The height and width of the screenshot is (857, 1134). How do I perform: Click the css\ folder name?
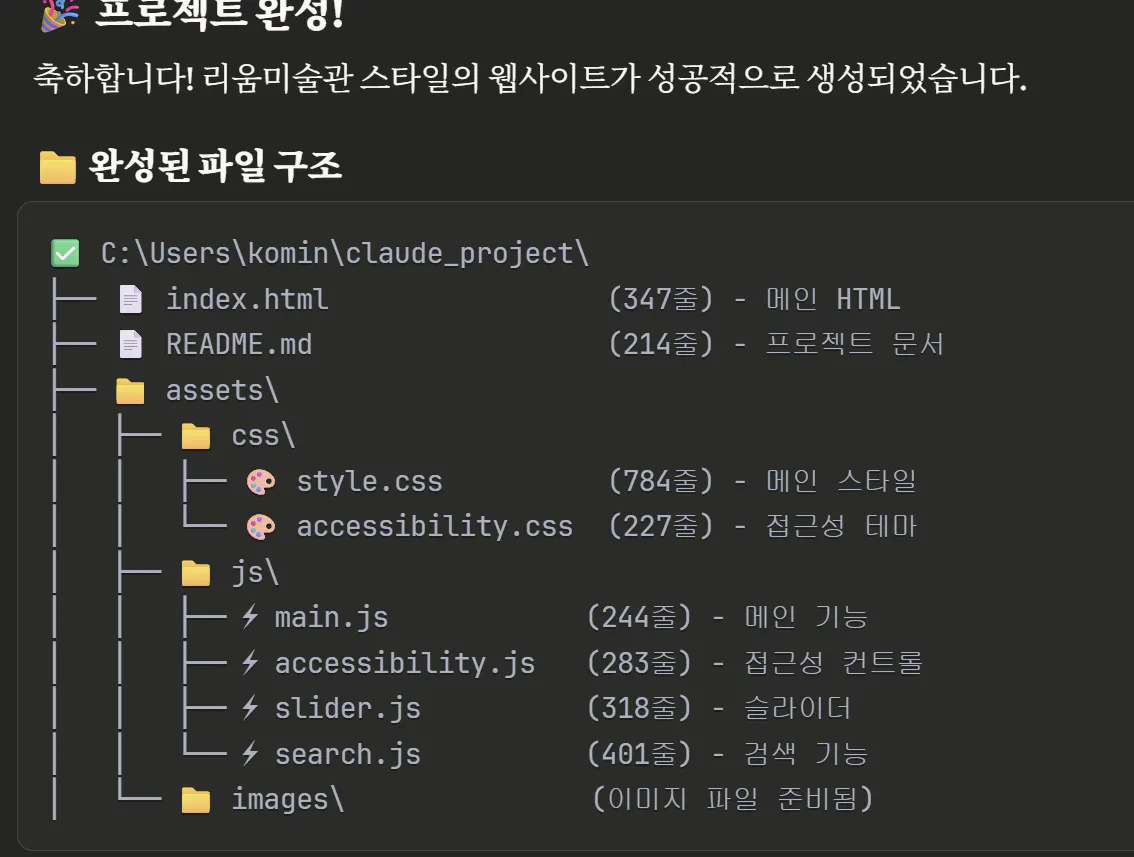click(x=263, y=436)
